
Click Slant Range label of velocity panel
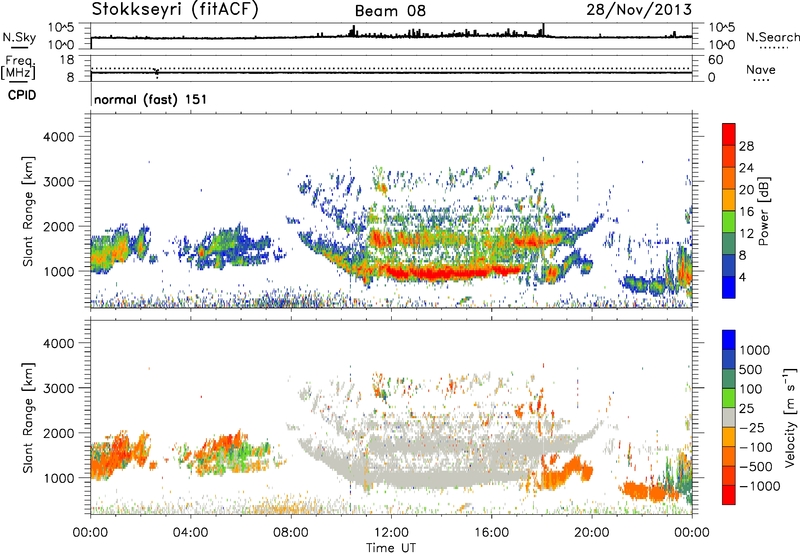click(x=28, y=417)
